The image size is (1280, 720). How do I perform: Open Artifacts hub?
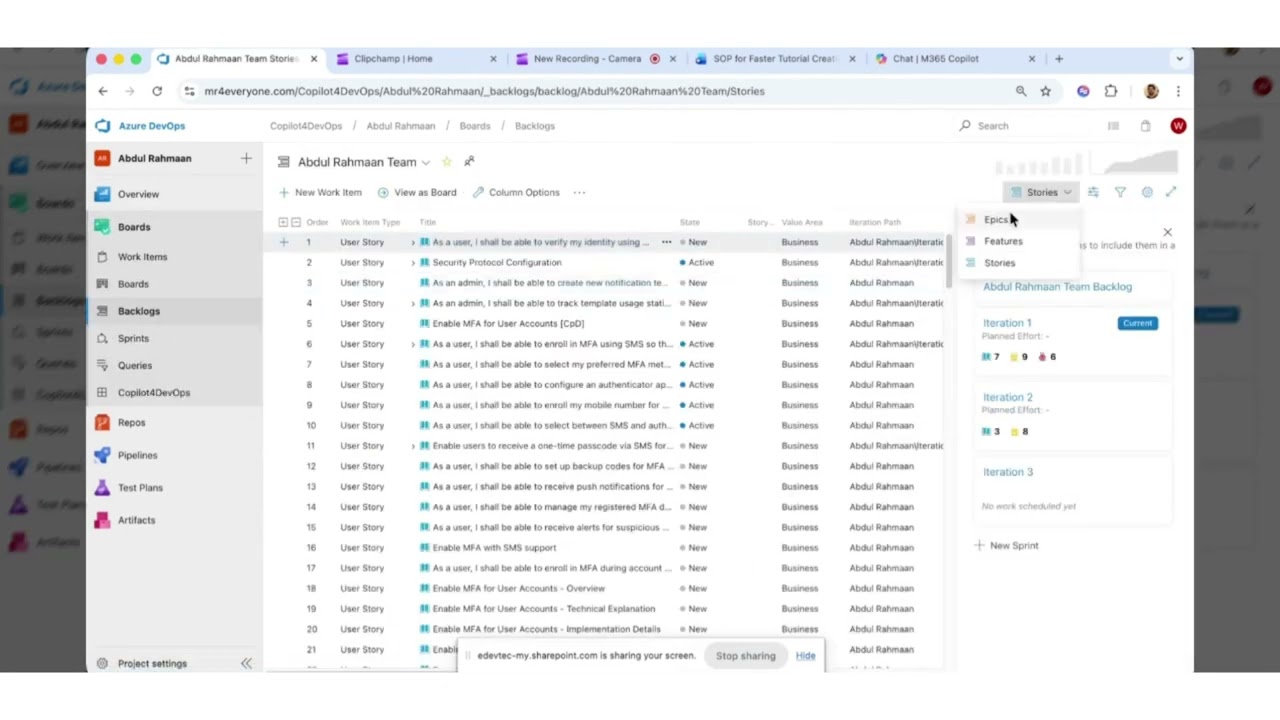click(x=136, y=520)
